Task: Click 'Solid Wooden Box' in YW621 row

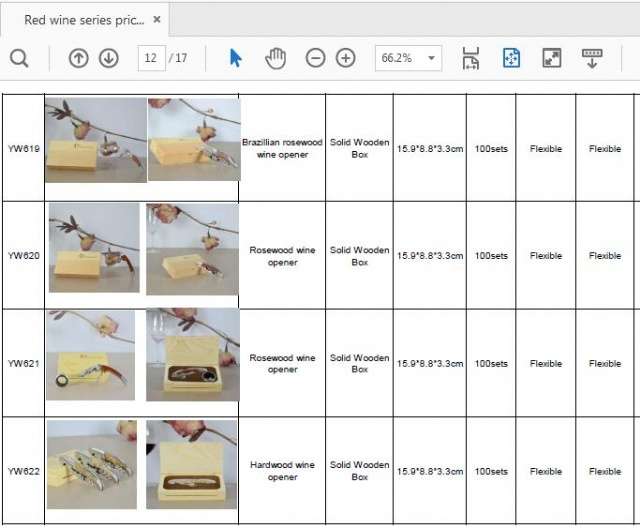Action: (x=359, y=364)
